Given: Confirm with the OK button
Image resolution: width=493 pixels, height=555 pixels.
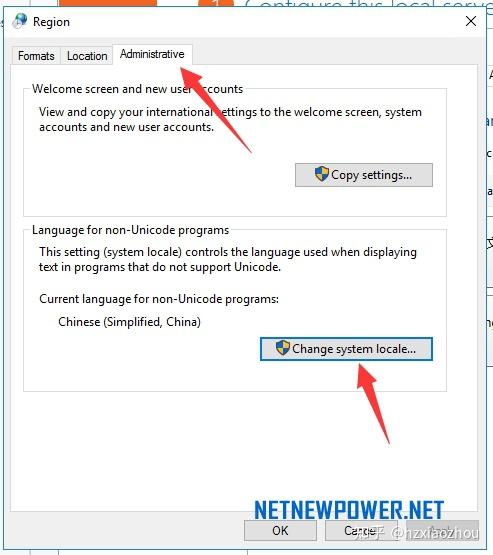Looking at the screenshot, I should pyautogui.click(x=280, y=531).
